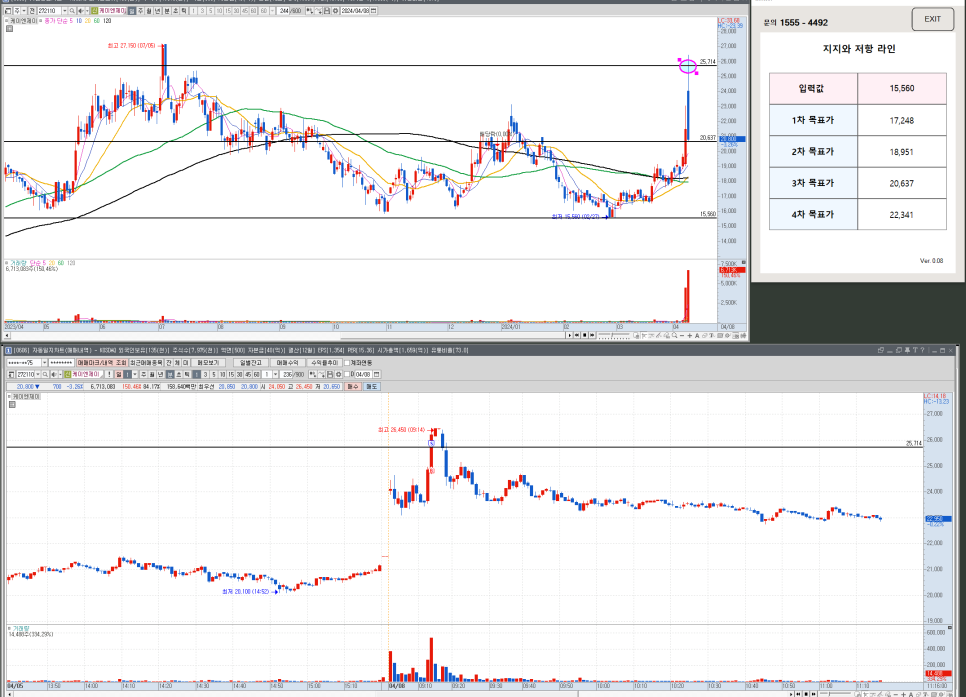Expand the small box icon under upper chart legend

click(x=9, y=28)
